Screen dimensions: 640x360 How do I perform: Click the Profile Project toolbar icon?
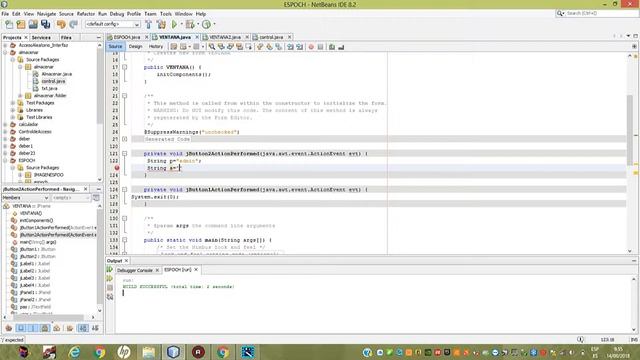(207, 24)
